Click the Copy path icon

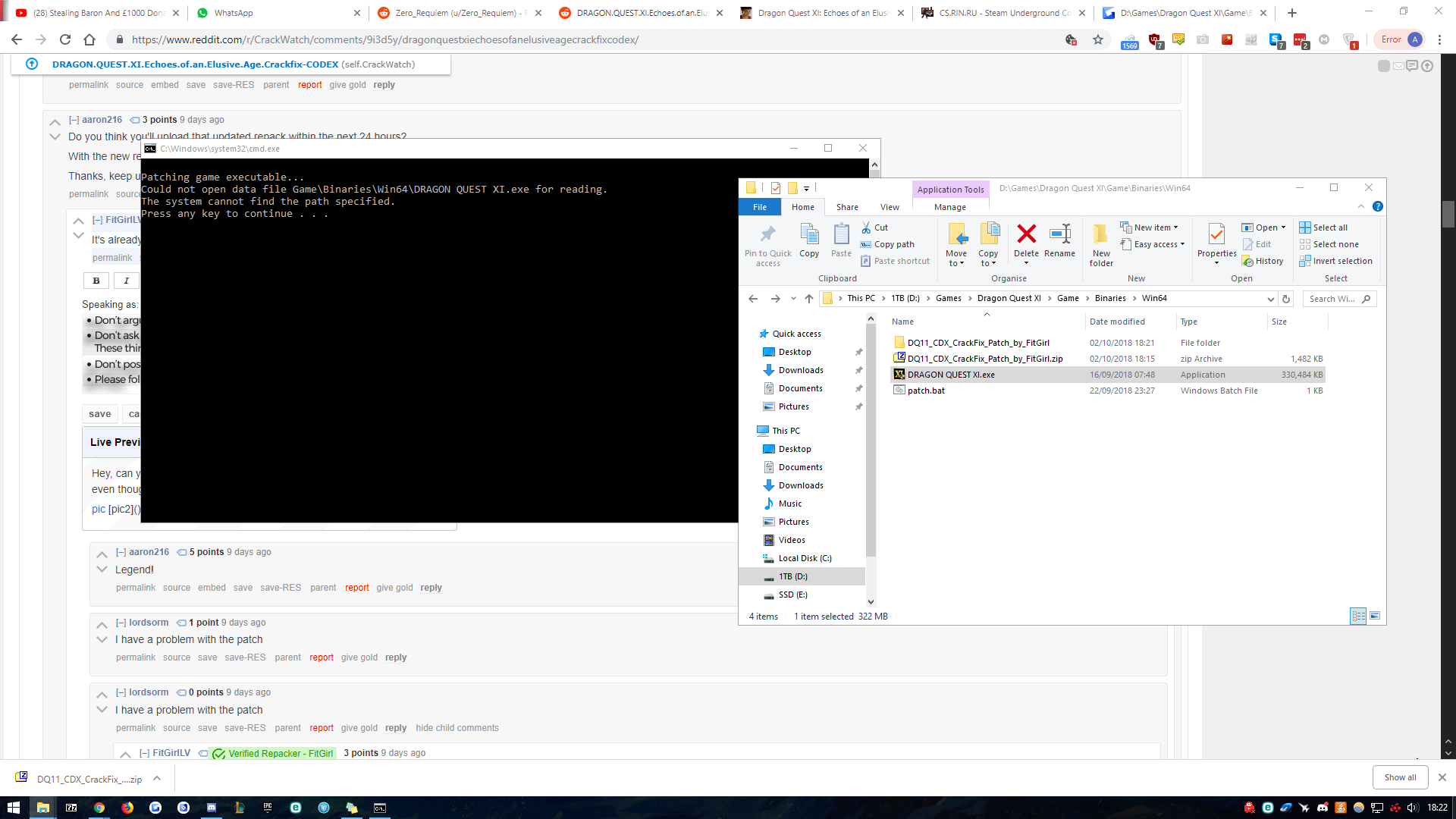(x=866, y=244)
